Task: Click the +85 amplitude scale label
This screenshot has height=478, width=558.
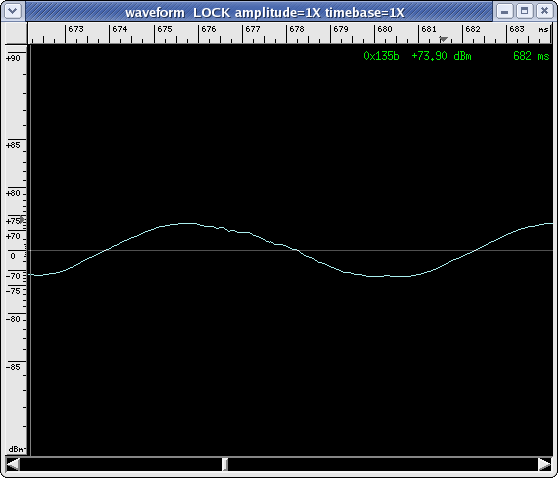Action: [x=13, y=145]
